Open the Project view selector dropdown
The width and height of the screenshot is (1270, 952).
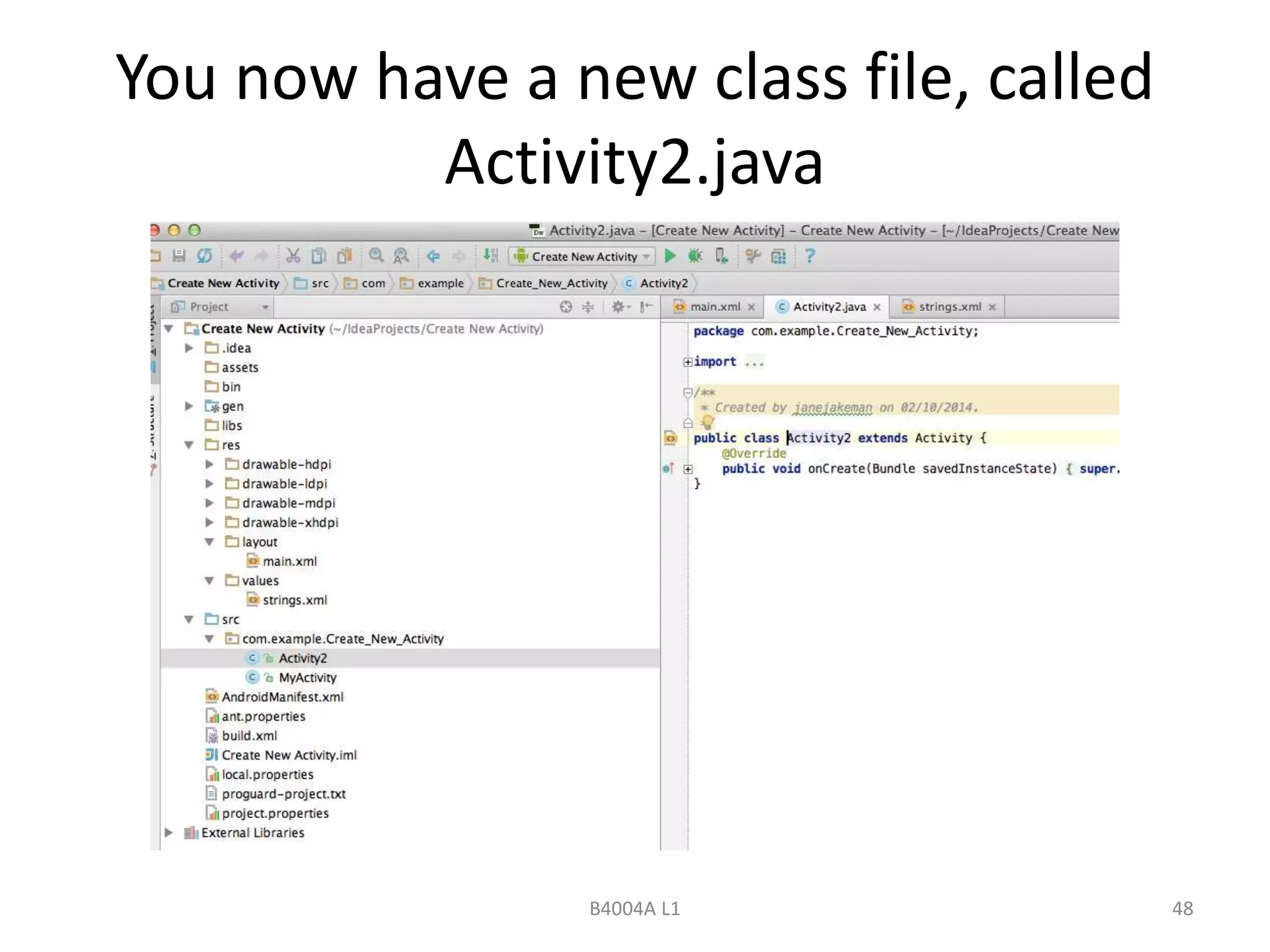220,307
